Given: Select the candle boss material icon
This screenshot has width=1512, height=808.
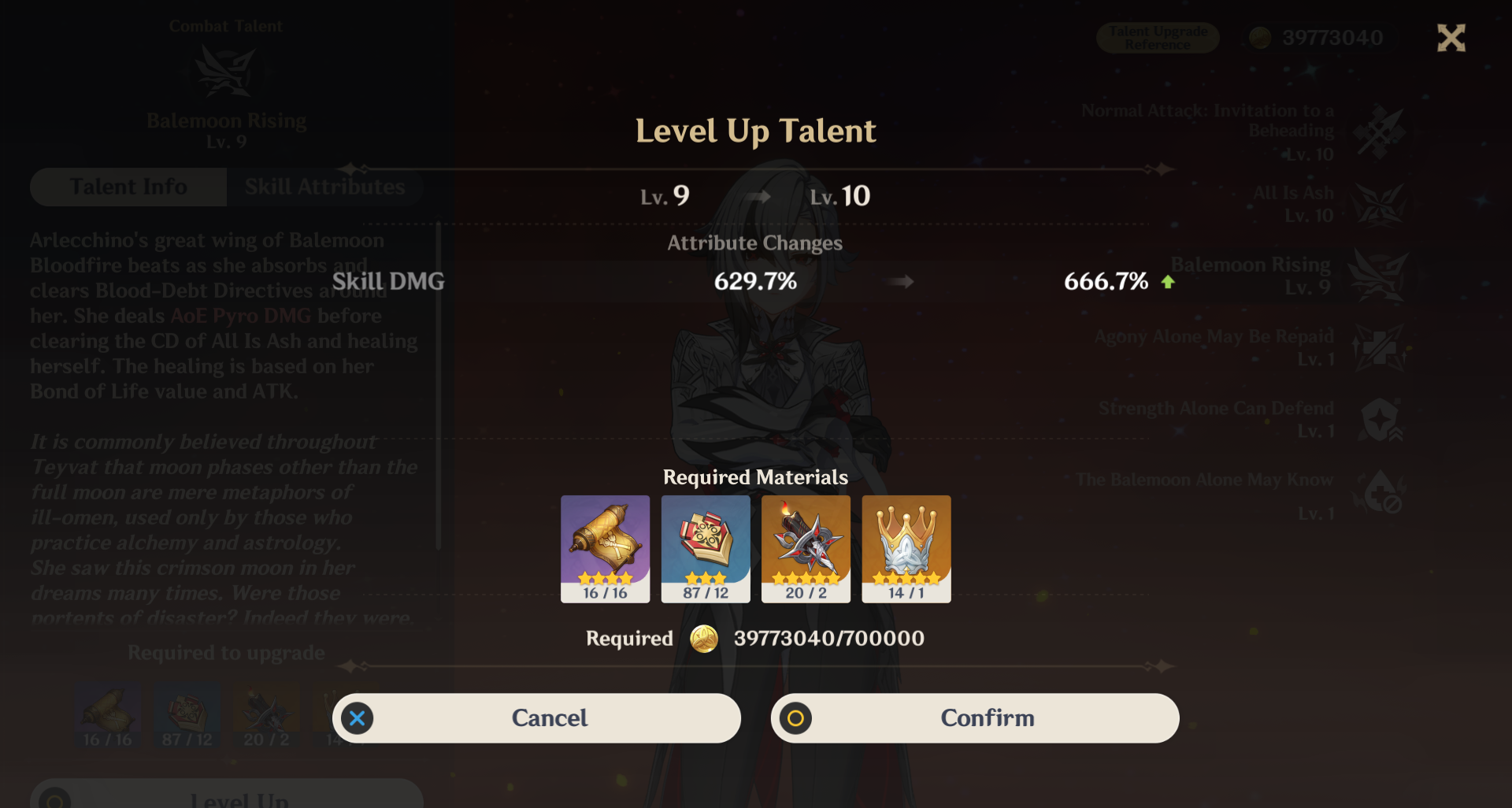Looking at the screenshot, I should 806,548.
